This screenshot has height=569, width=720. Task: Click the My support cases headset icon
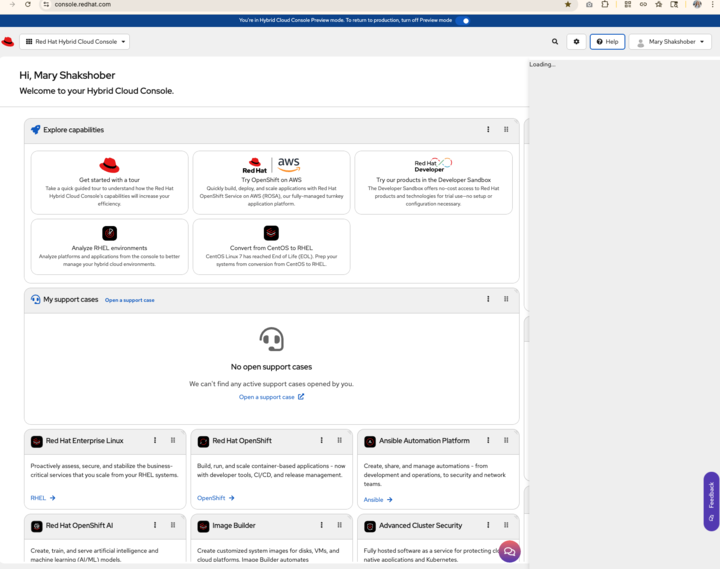35,299
